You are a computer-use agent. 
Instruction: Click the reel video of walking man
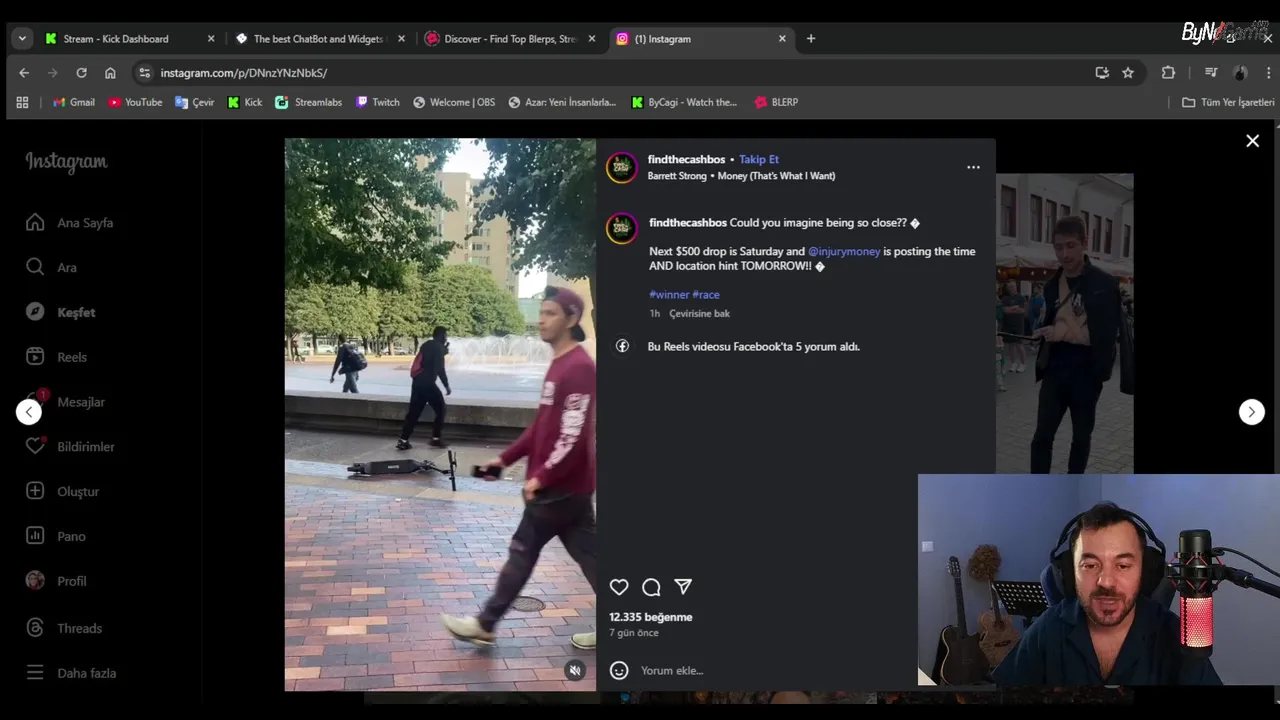tap(440, 414)
